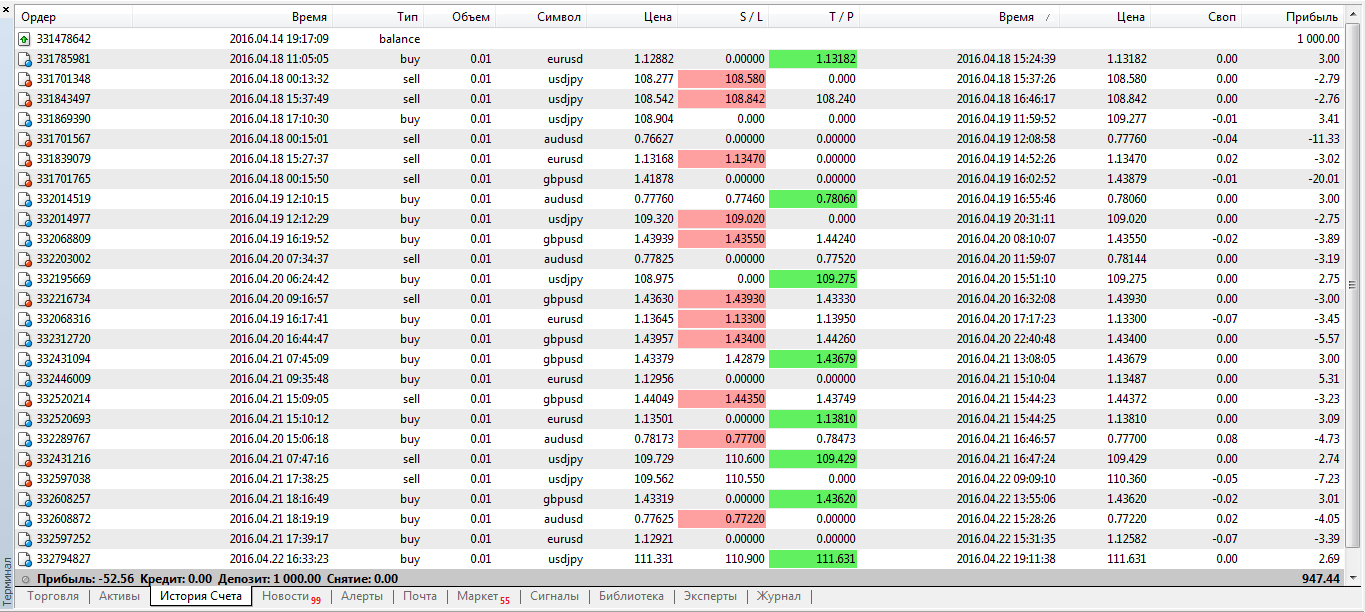The width and height of the screenshot is (1365, 612).
Task: Click the buy icon of order 332794827
Action: (25, 559)
